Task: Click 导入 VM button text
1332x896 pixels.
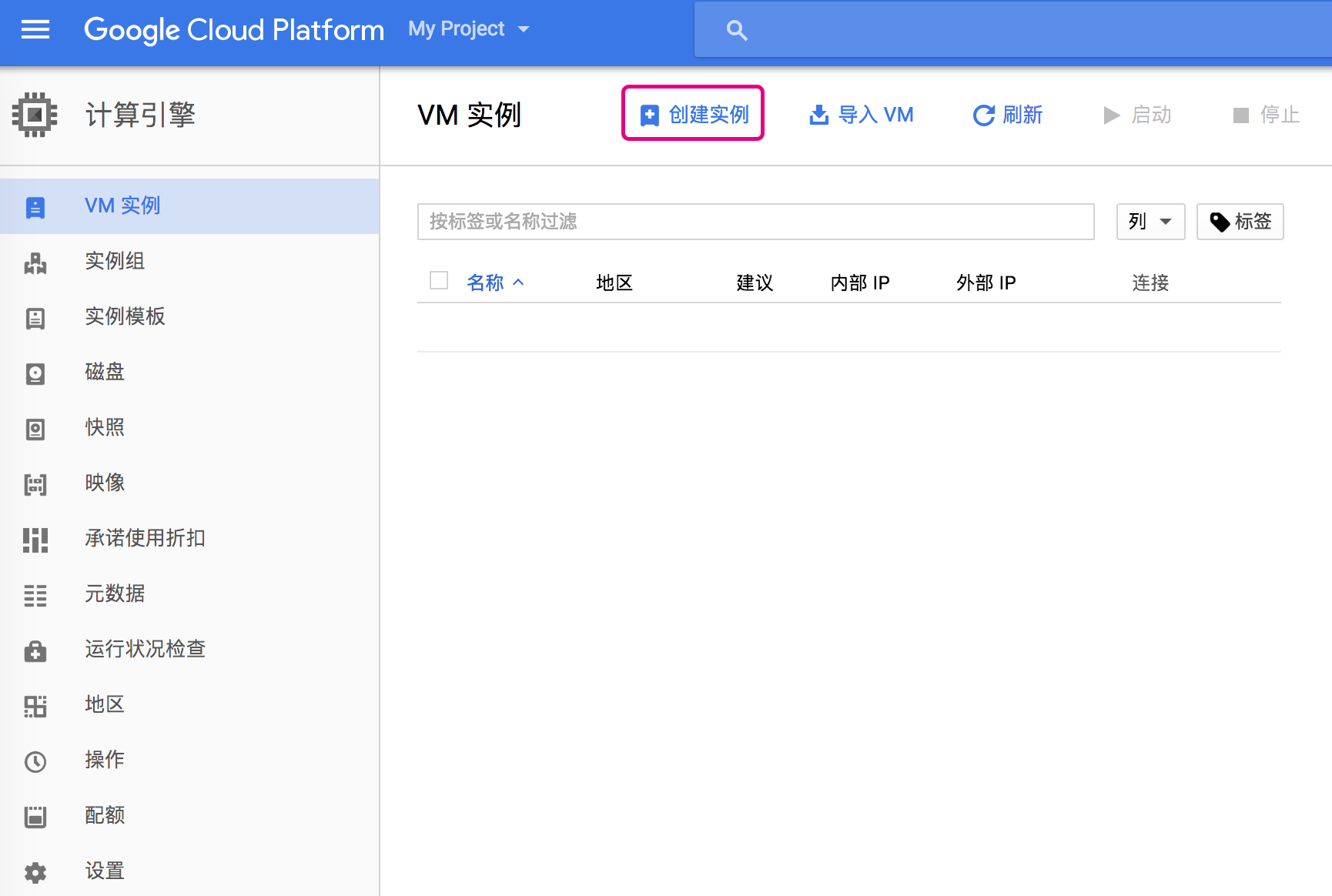Action: click(x=876, y=115)
